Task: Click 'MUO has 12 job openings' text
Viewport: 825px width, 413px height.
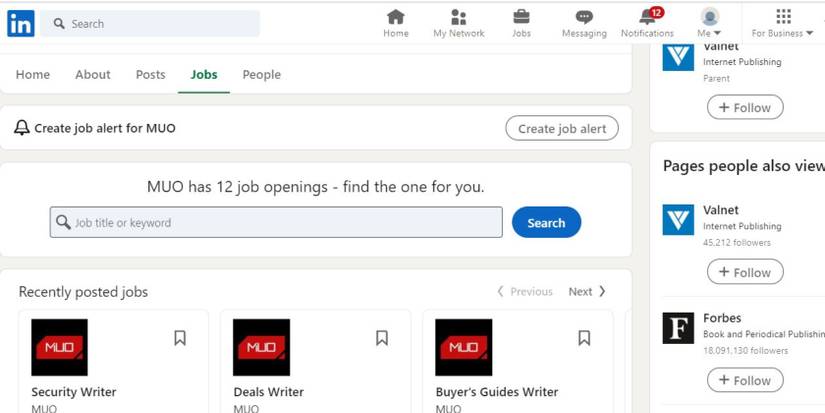Action: click(x=315, y=187)
